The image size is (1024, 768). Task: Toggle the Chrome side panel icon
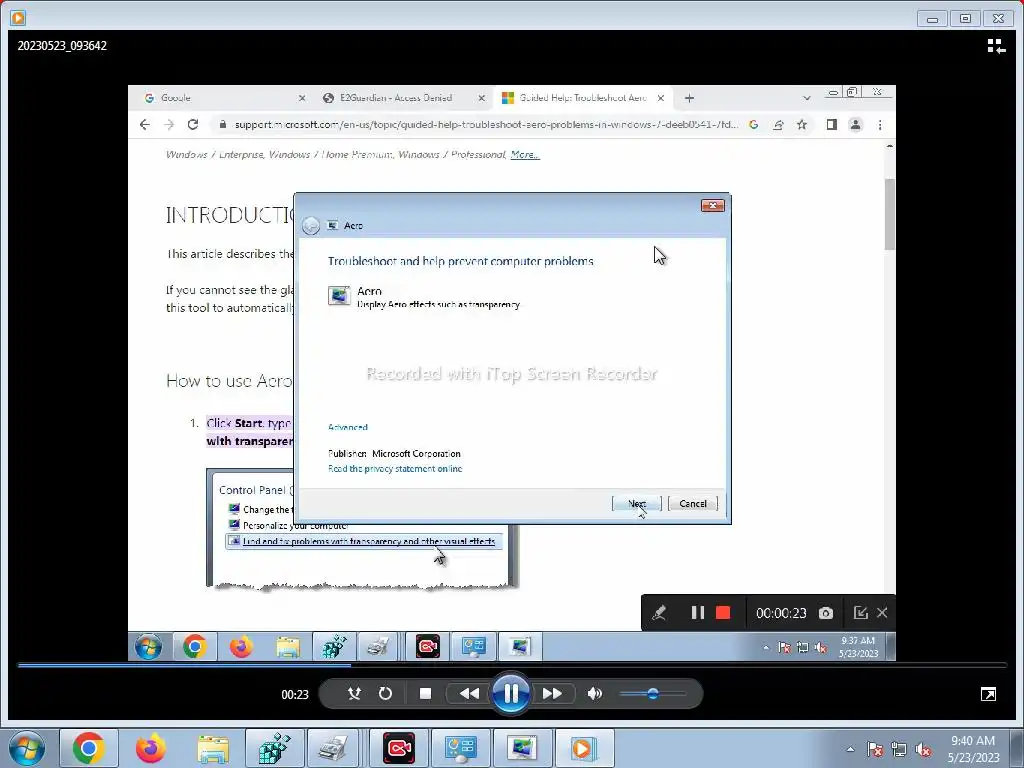(831, 125)
